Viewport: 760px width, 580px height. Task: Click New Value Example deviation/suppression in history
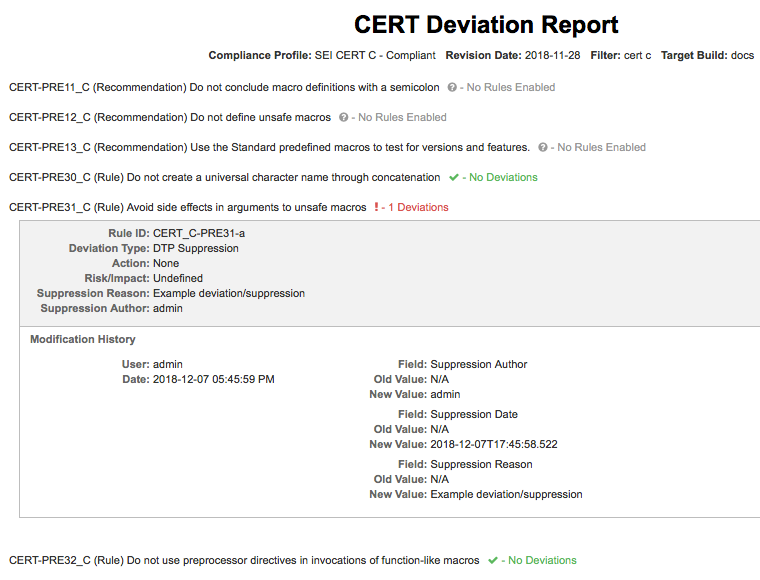pyautogui.click(x=507, y=494)
